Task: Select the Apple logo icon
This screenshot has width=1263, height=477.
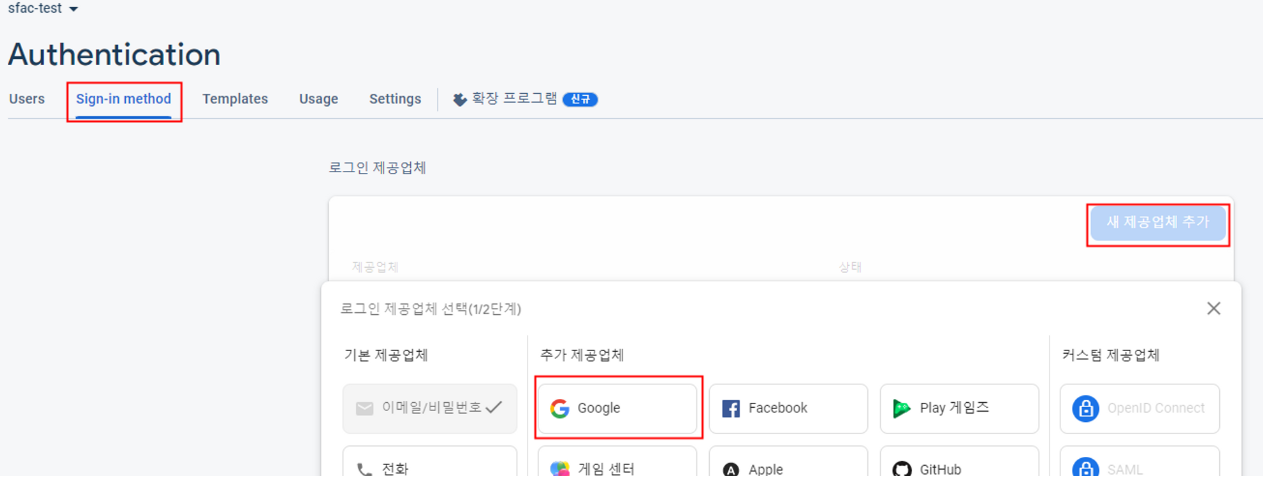Action: [x=731, y=470]
